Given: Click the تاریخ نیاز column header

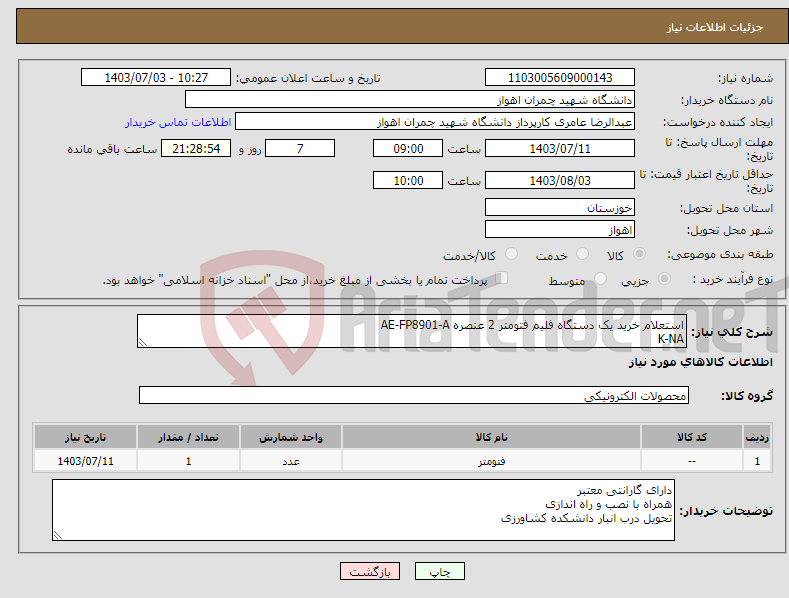Looking at the screenshot, I should point(86,437).
